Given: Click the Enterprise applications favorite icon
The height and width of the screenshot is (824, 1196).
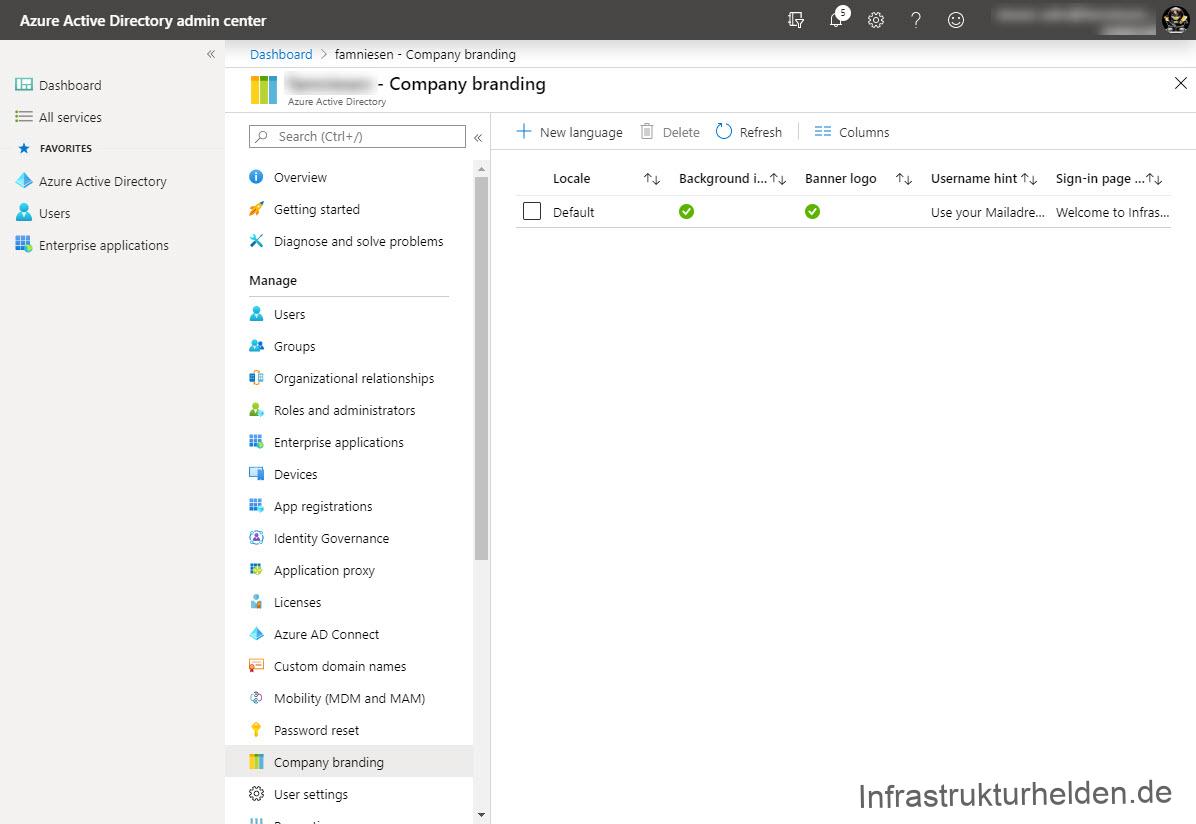Looking at the screenshot, I should pos(24,245).
